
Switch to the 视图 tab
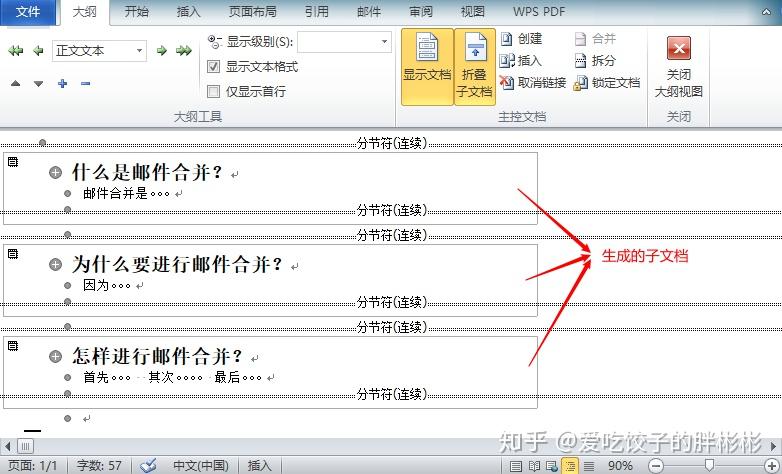(x=472, y=12)
